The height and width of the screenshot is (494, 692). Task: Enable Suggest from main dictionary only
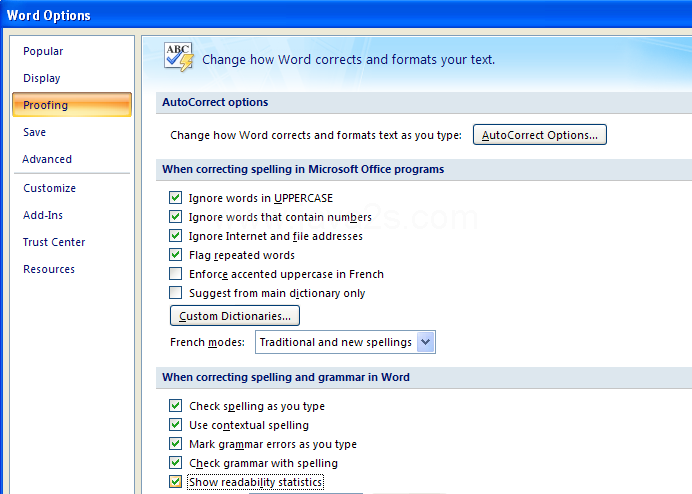(175, 292)
